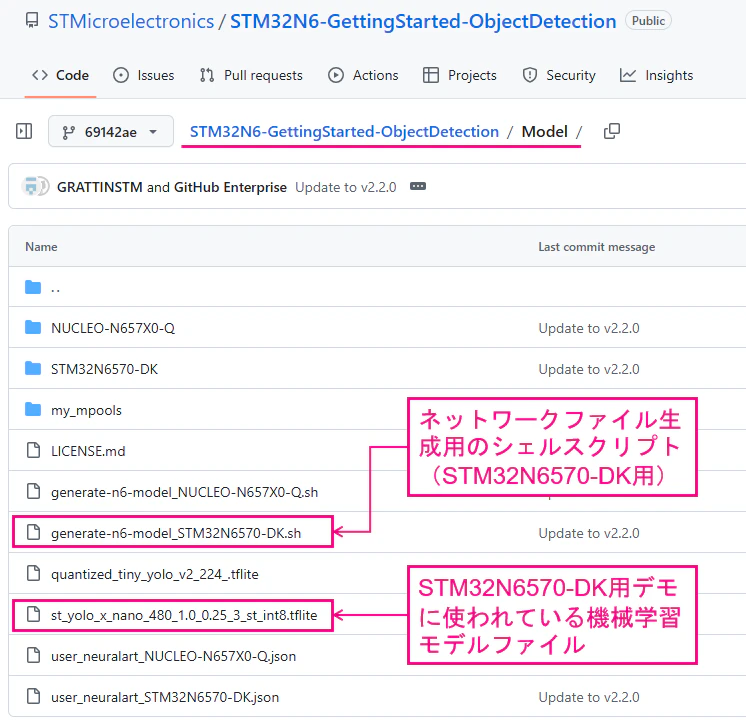Open the Projects tab
The height and width of the screenshot is (720, 746).
pos(460,75)
